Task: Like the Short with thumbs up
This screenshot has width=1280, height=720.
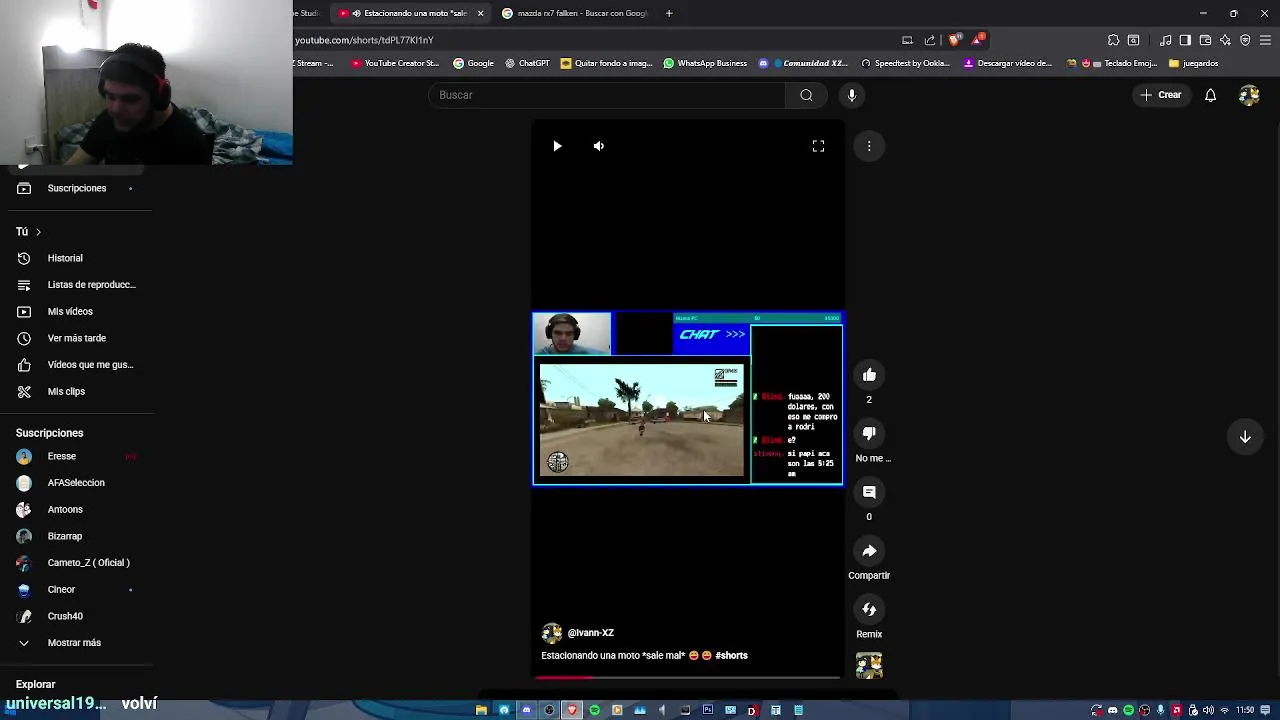Action: point(869,375)
